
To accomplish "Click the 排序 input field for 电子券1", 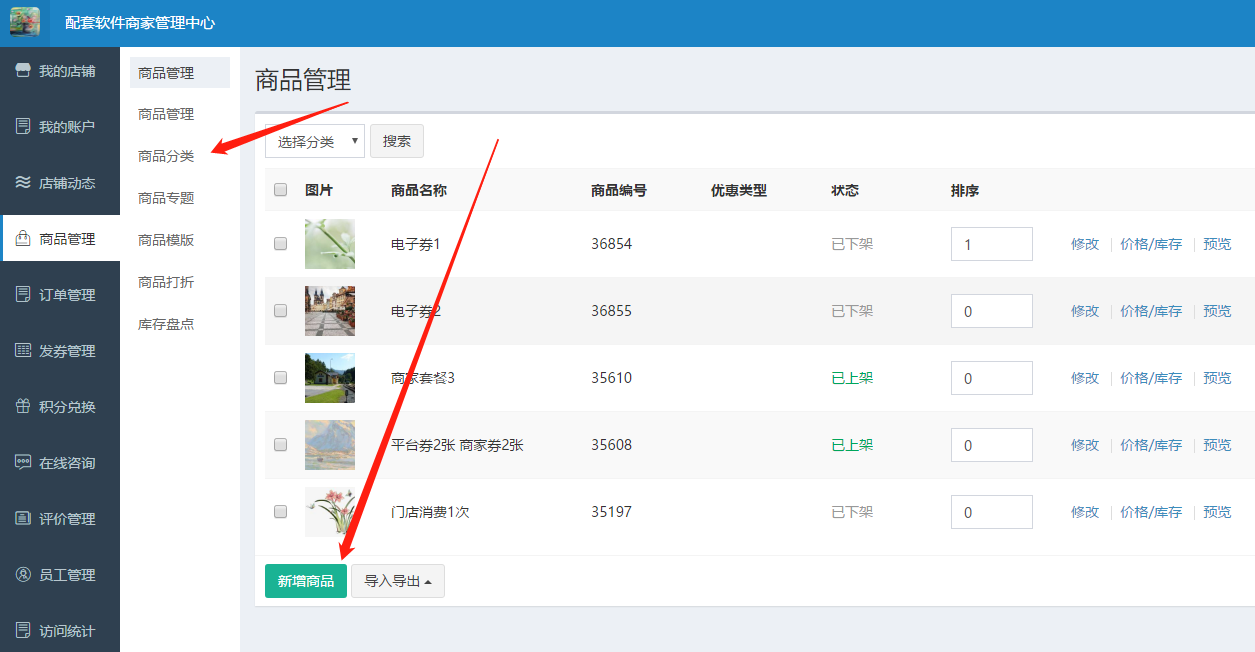I will [x=992, y=244].
